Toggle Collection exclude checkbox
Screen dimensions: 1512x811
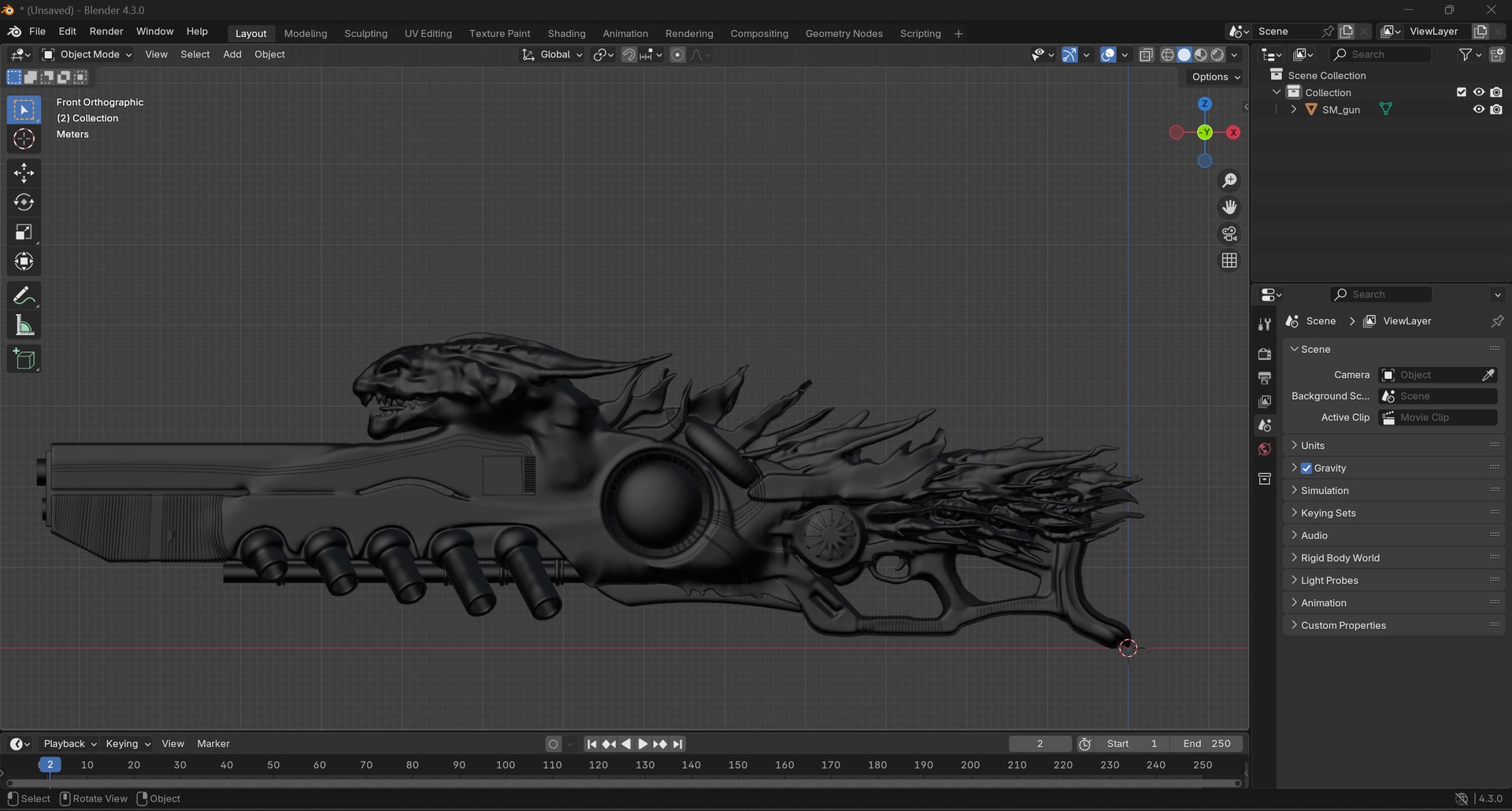1462,92
